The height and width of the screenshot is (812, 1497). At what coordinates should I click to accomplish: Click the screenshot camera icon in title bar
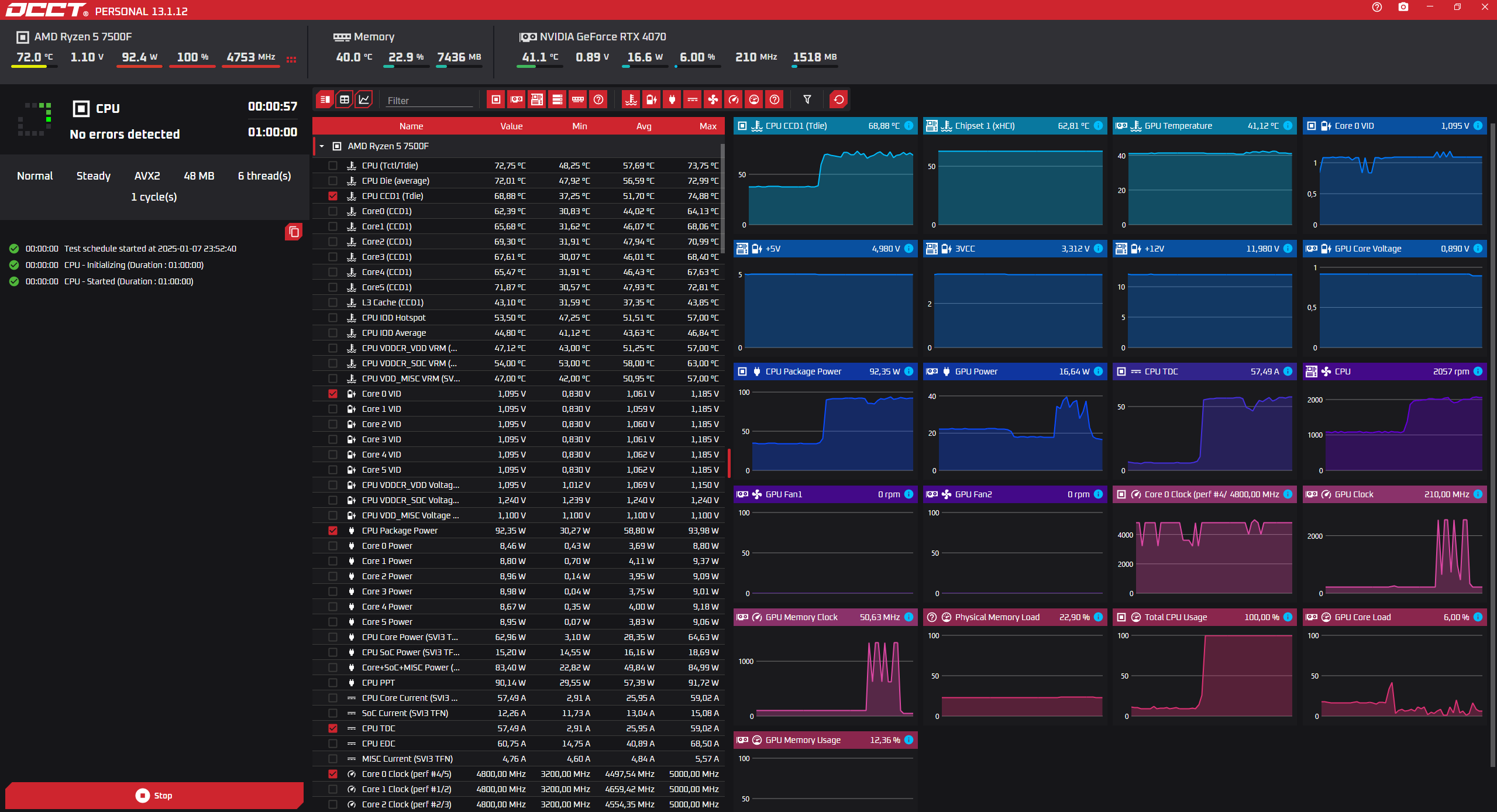pyautogui.click(x=1403, y=7)
